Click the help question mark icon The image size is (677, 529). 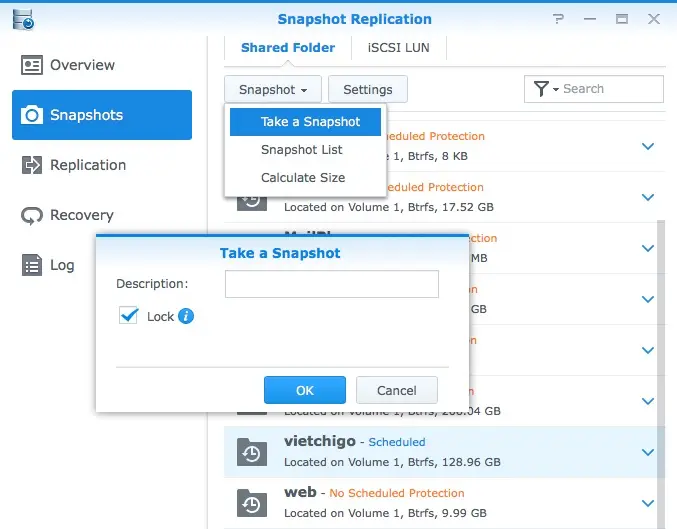(x=558, y=19)
